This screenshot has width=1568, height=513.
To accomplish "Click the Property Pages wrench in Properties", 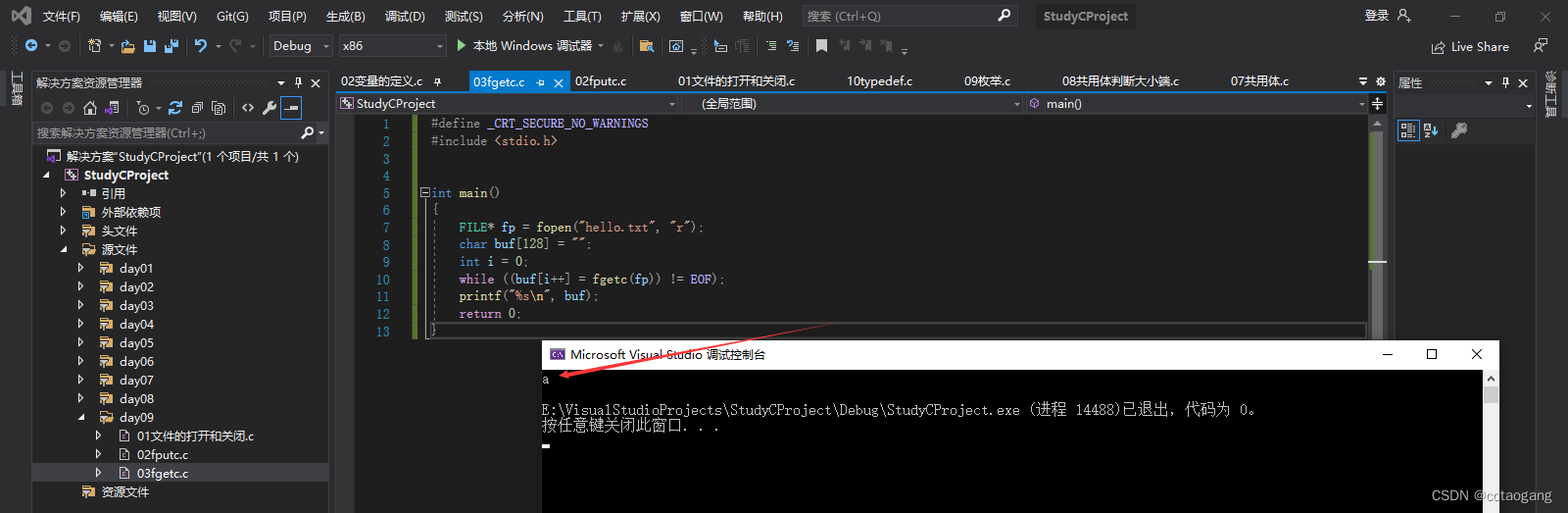I will [1459, 130].
